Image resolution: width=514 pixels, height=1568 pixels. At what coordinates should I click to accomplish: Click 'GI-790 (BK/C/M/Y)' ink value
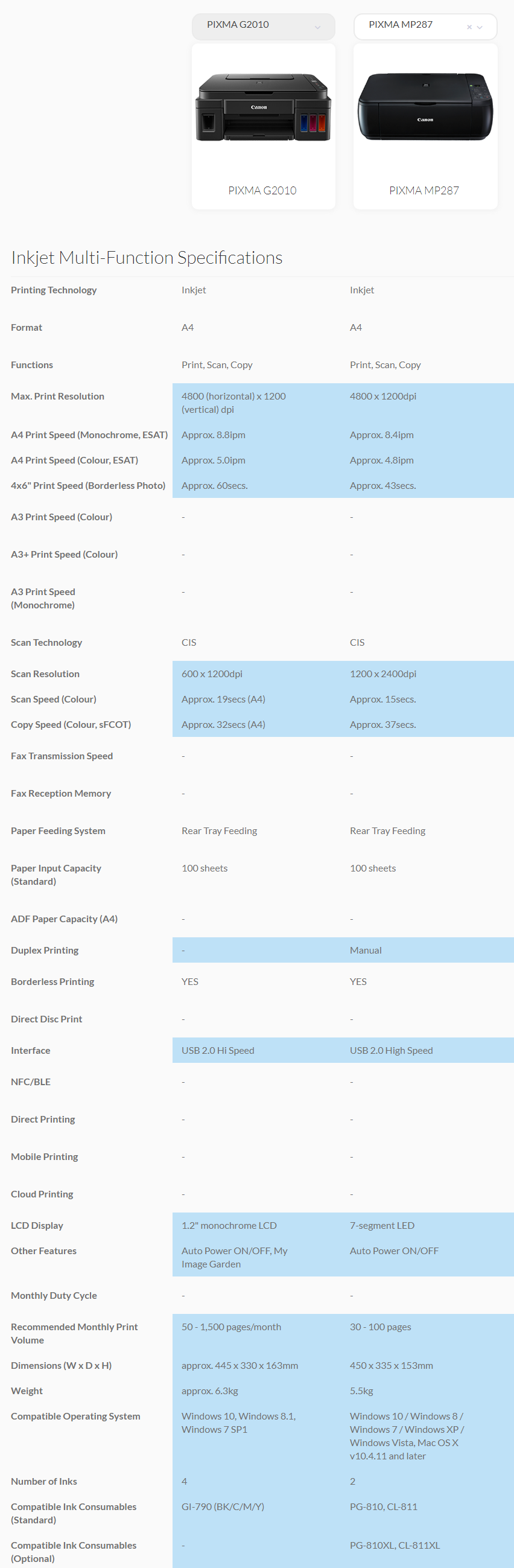click(x=223, y=1507)
